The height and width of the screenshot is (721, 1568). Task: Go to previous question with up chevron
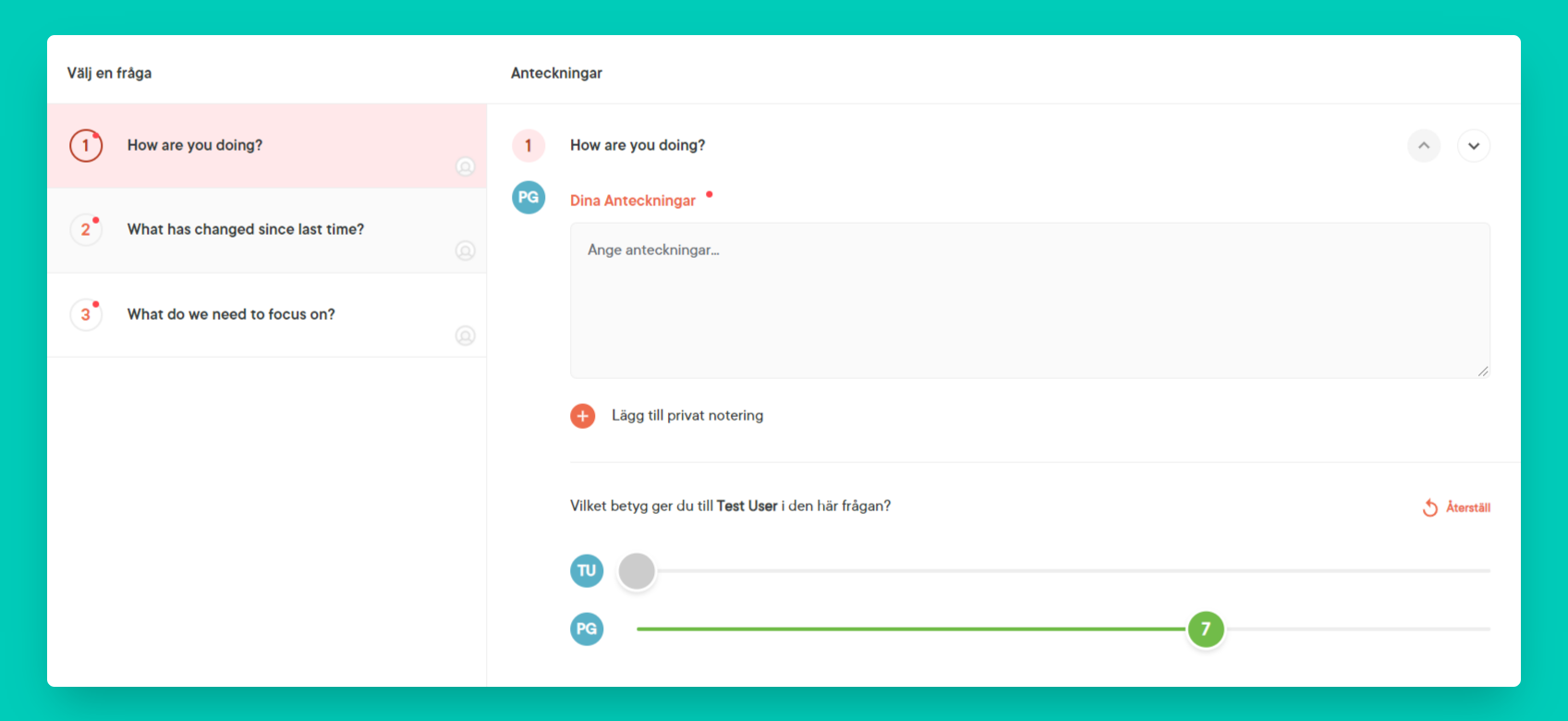click(x=1424, y=146)
